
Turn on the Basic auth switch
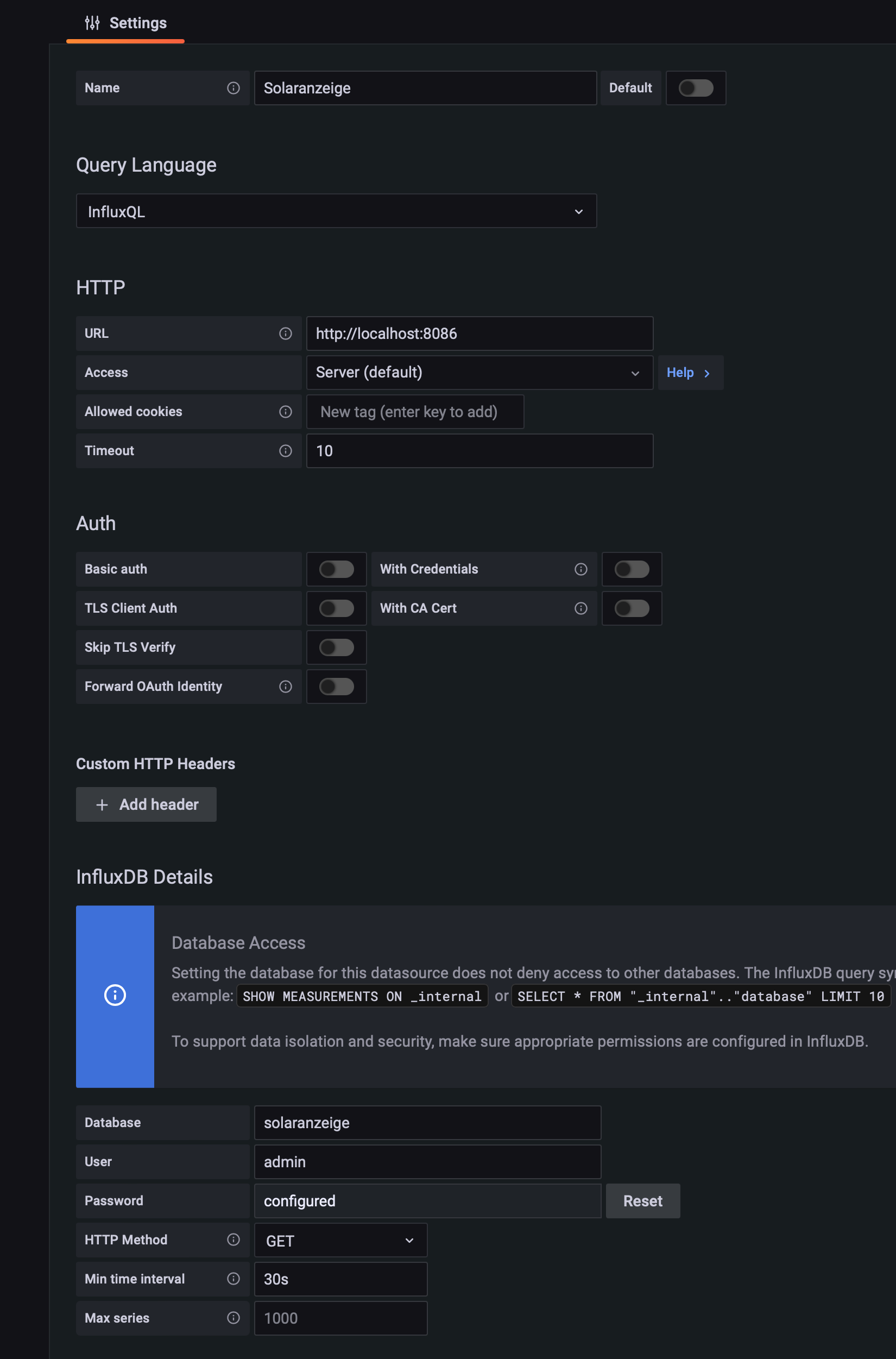[336, 569]
